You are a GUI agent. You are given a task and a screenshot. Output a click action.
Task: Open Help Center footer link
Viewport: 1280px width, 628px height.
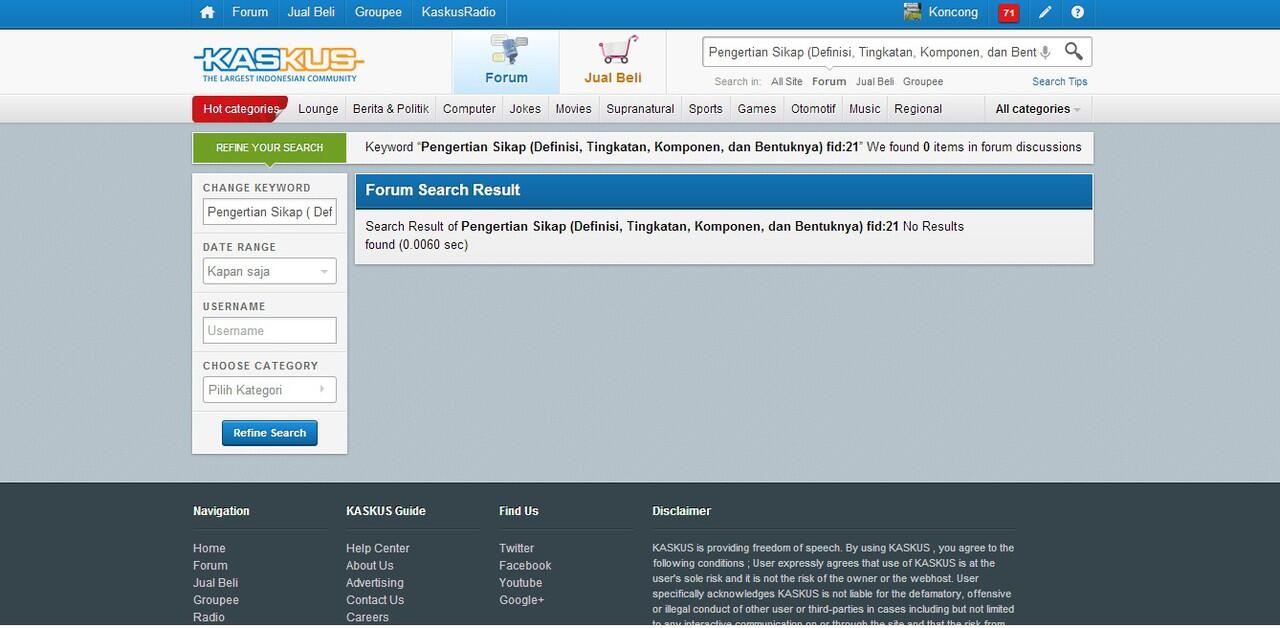click(x=378, y=548)
